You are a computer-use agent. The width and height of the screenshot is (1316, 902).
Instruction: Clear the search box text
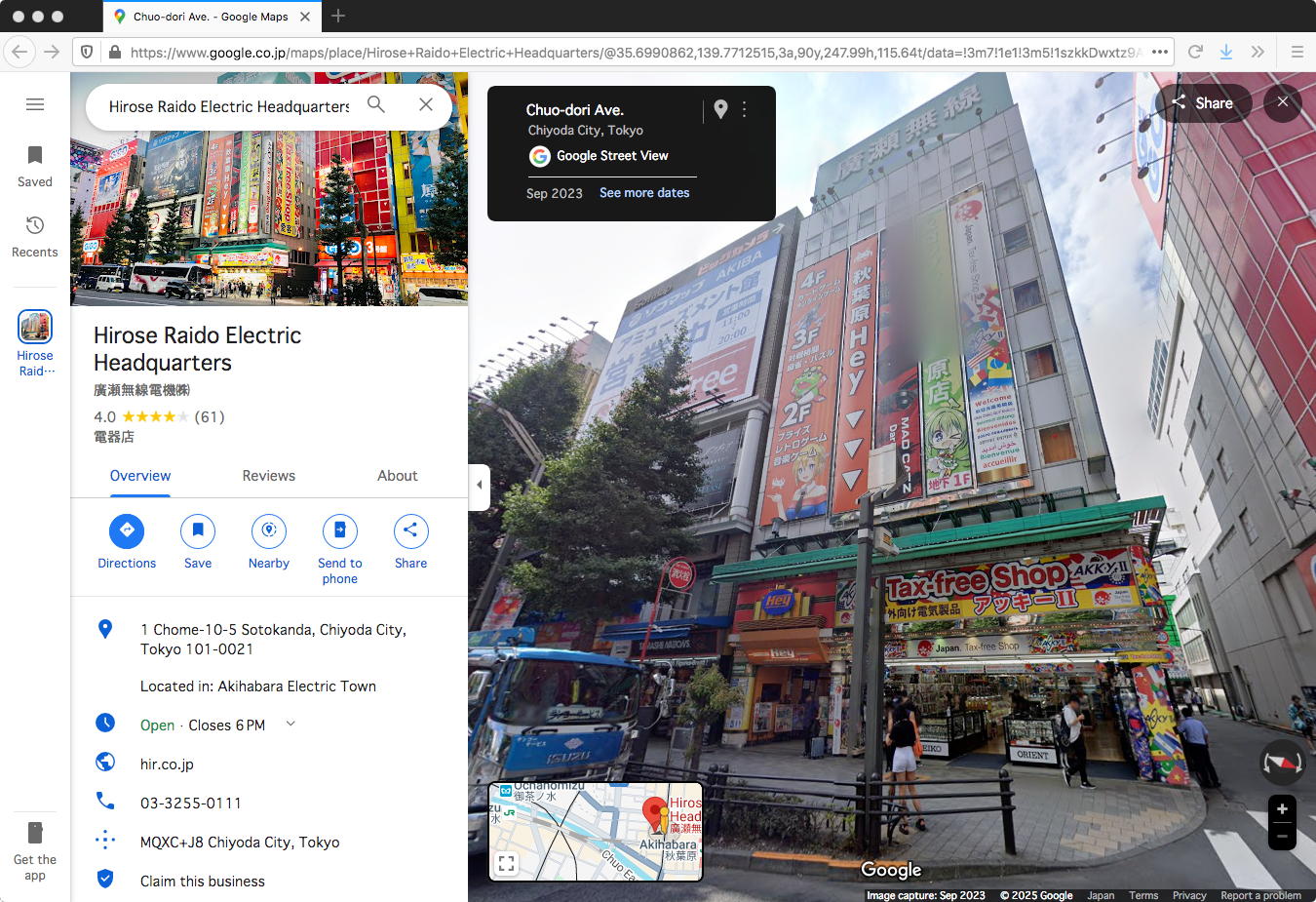point(426,104)
